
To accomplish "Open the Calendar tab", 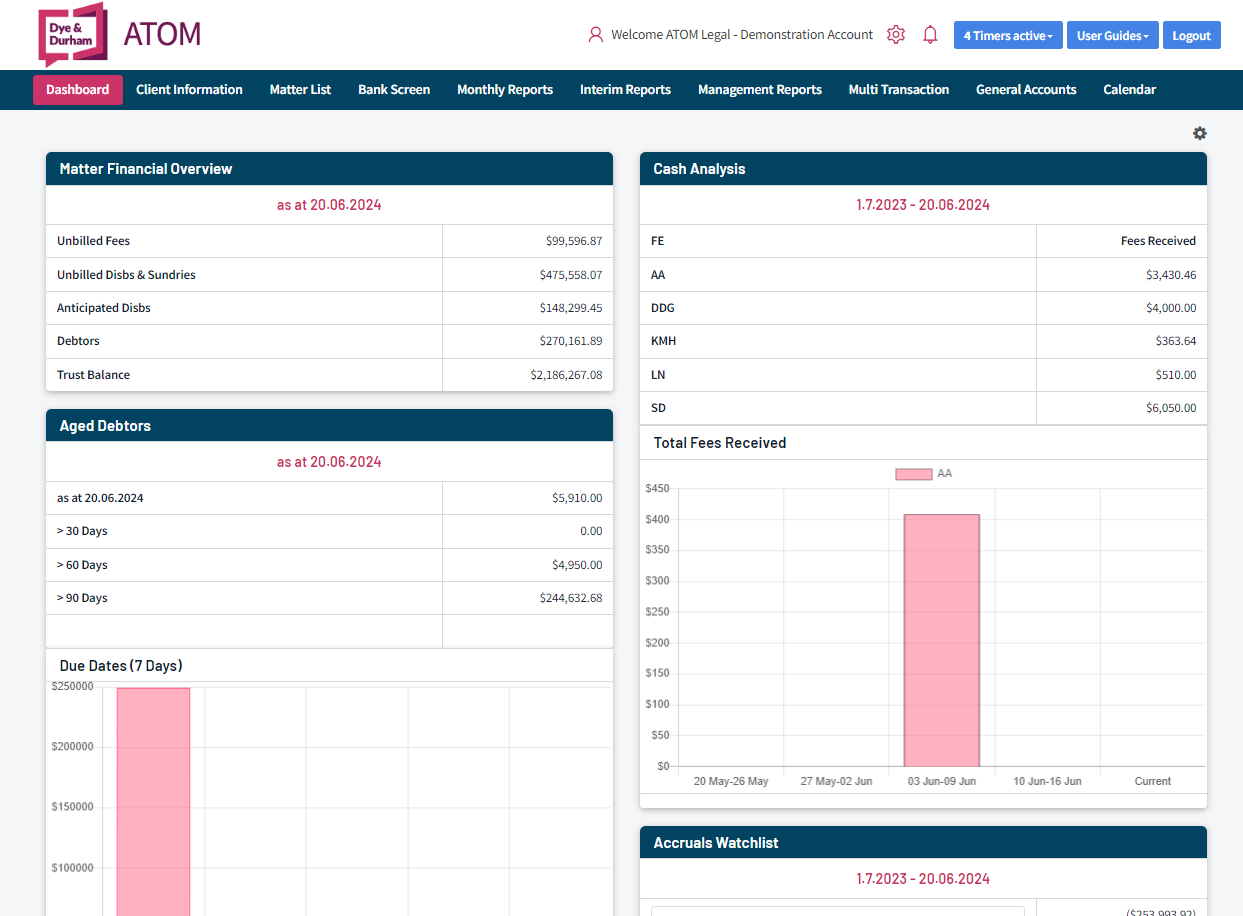I will pos(1129,89).
